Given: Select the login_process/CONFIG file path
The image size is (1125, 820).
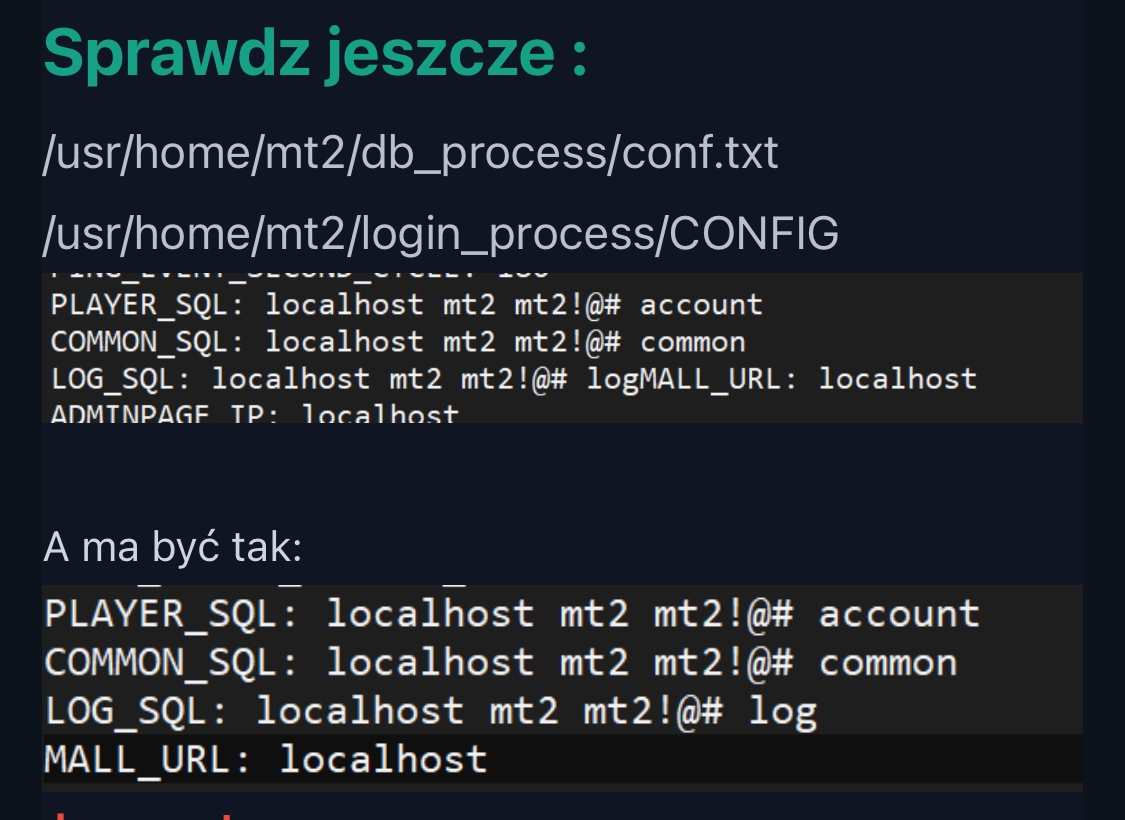Looking at the screenshot, I should [440, 234].
